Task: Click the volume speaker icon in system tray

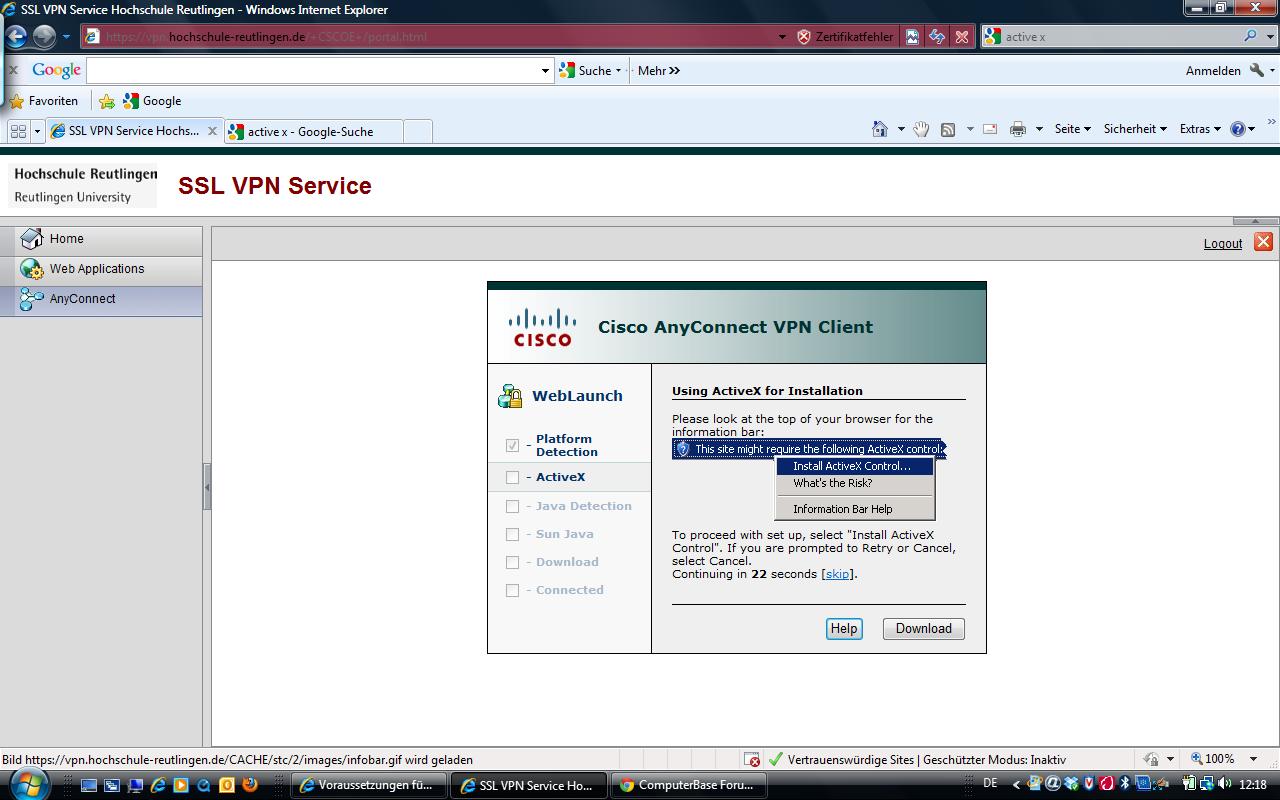Action: (x=1225, y=785)
